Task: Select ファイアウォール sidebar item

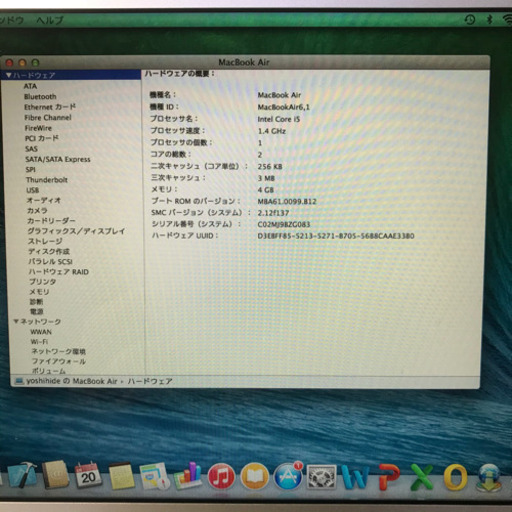Action: (x=59, y=361)
